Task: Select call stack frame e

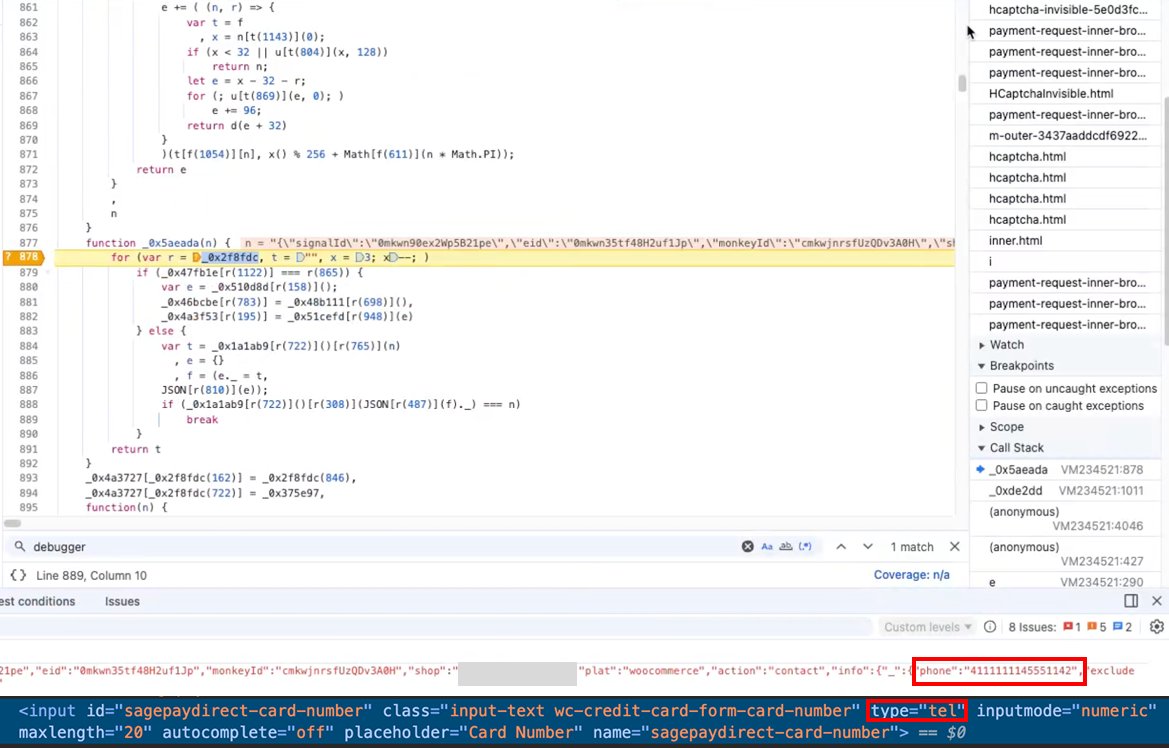Action: [1066, 582]
